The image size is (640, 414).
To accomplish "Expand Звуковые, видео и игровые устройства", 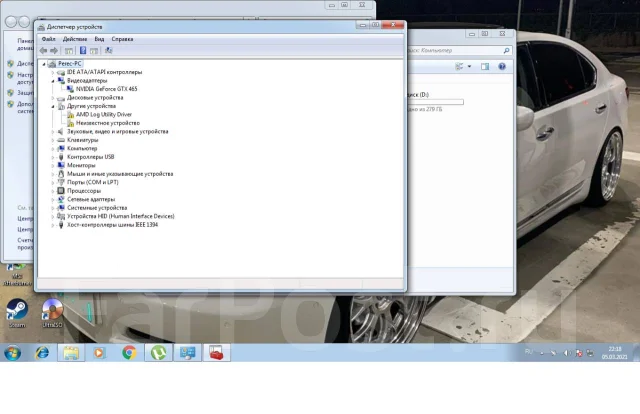I will click(x=53, y=131).
